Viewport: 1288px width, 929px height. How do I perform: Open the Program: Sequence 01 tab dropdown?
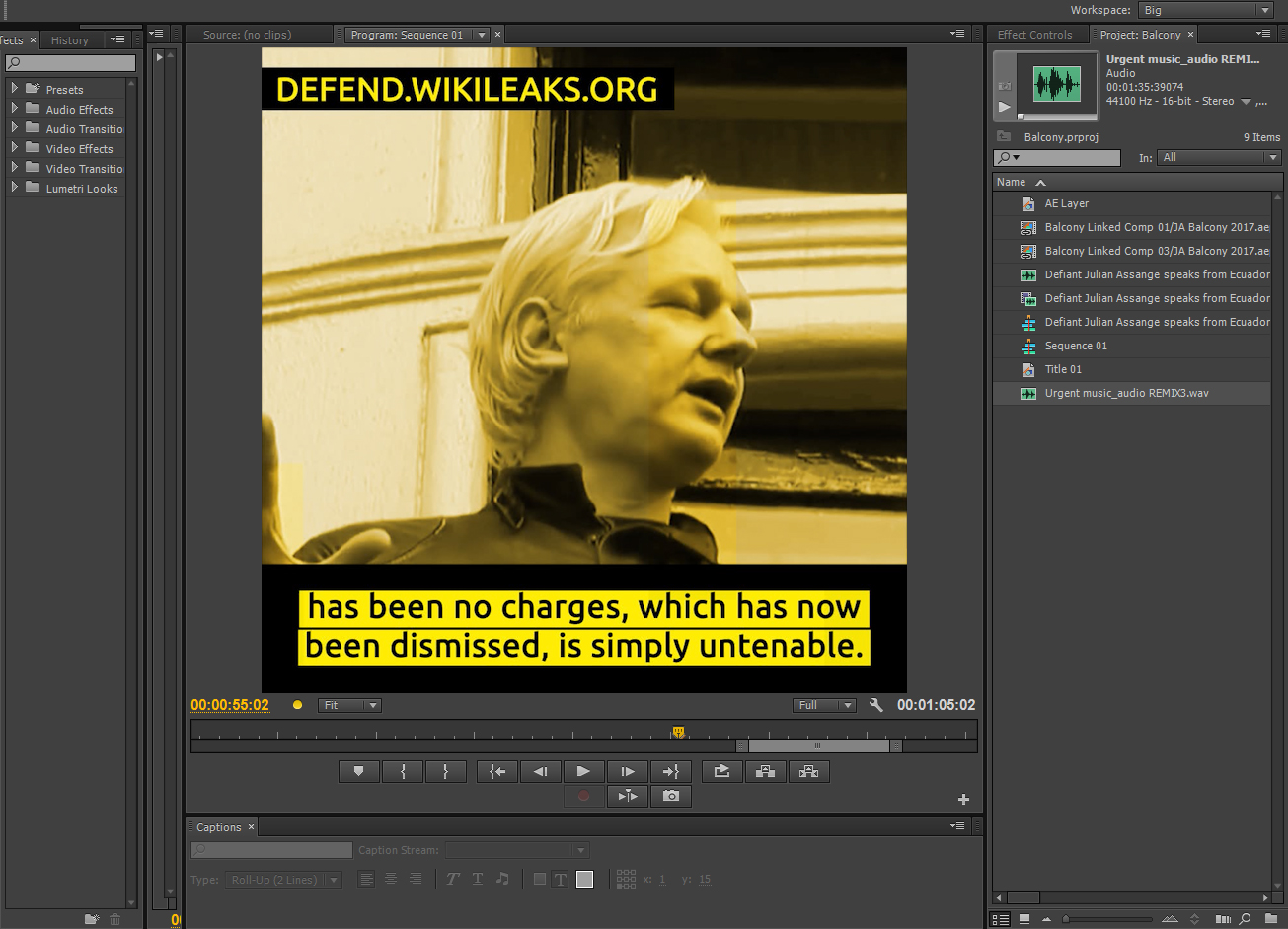482,35
